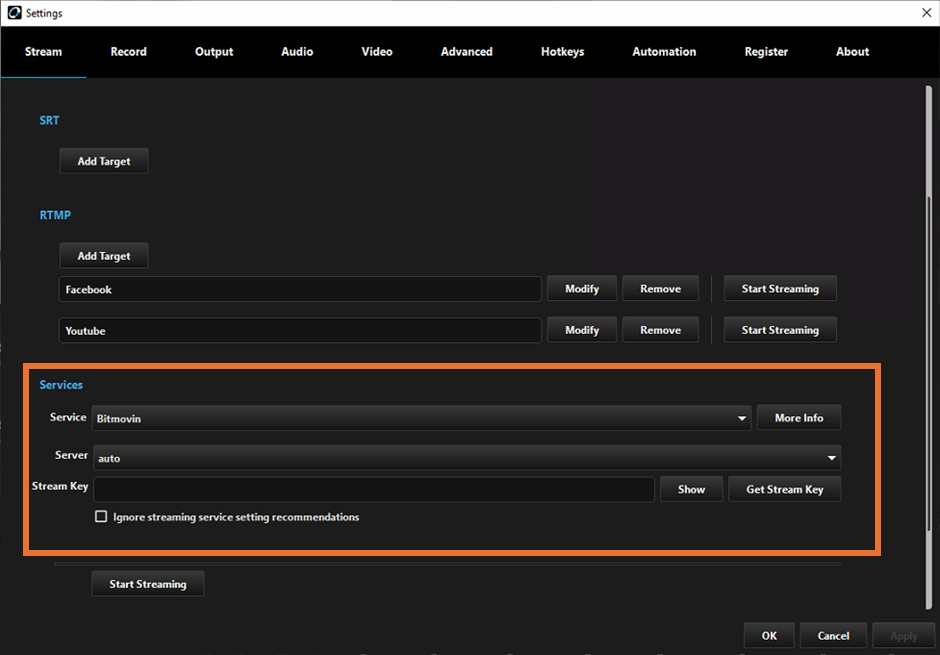Get the stream key for Bitmovin
The width and height of the screenshot is (940, 655).
(784, 489)
